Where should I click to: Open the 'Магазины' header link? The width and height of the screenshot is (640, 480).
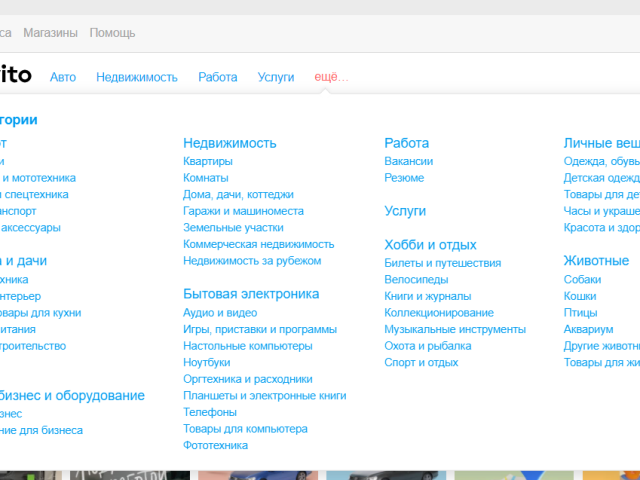(x=50, y=33)
